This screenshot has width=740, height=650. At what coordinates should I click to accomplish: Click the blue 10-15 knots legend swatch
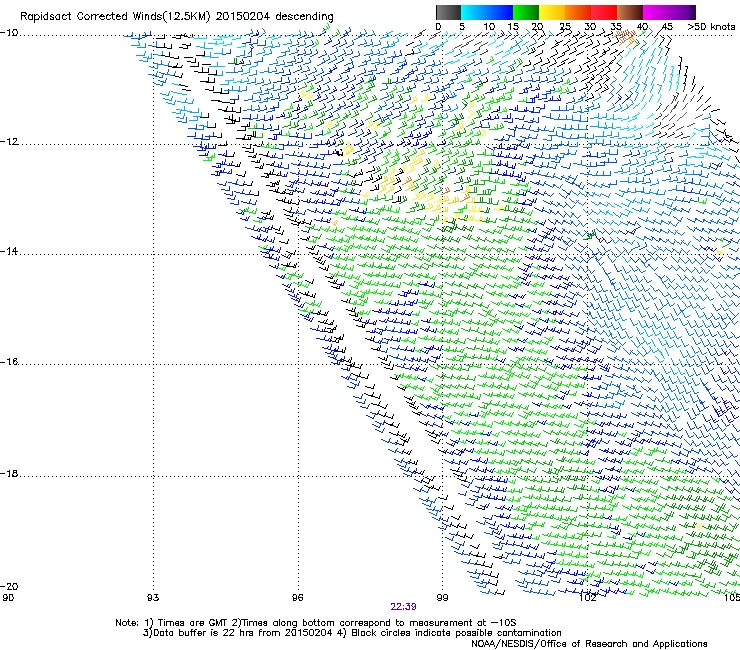tap(500, 12)
